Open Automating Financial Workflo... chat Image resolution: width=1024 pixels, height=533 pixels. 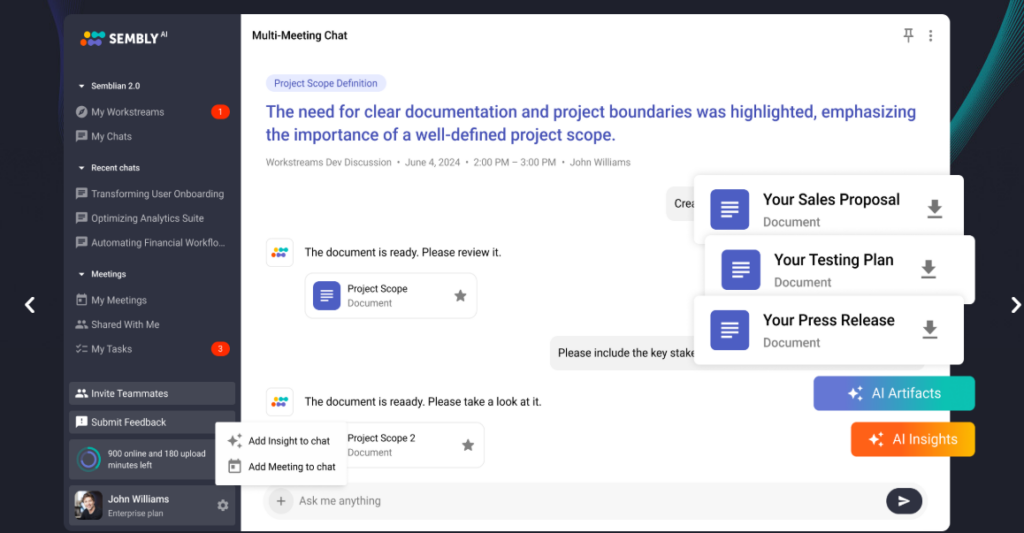click(x=152, y=242)
